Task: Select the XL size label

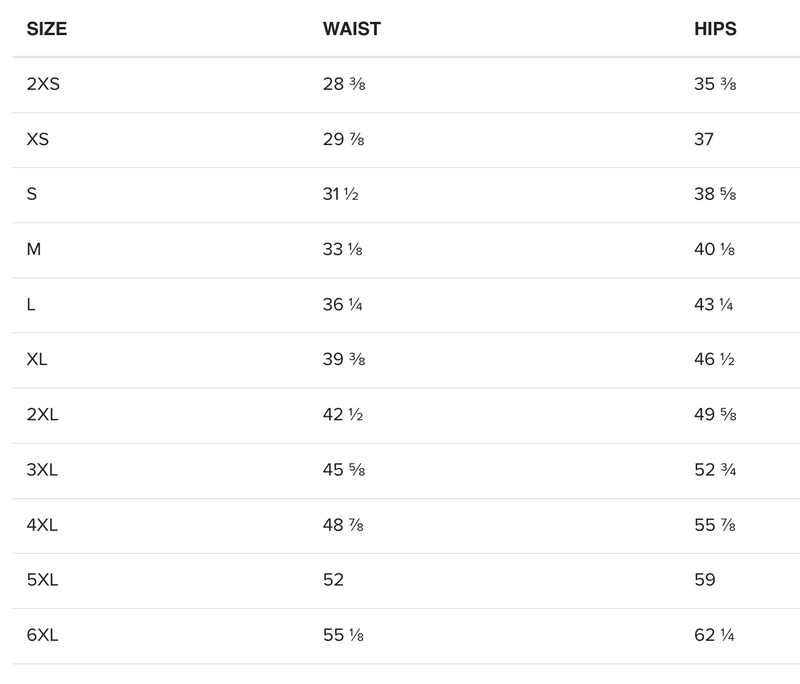Action: [37, 360]
